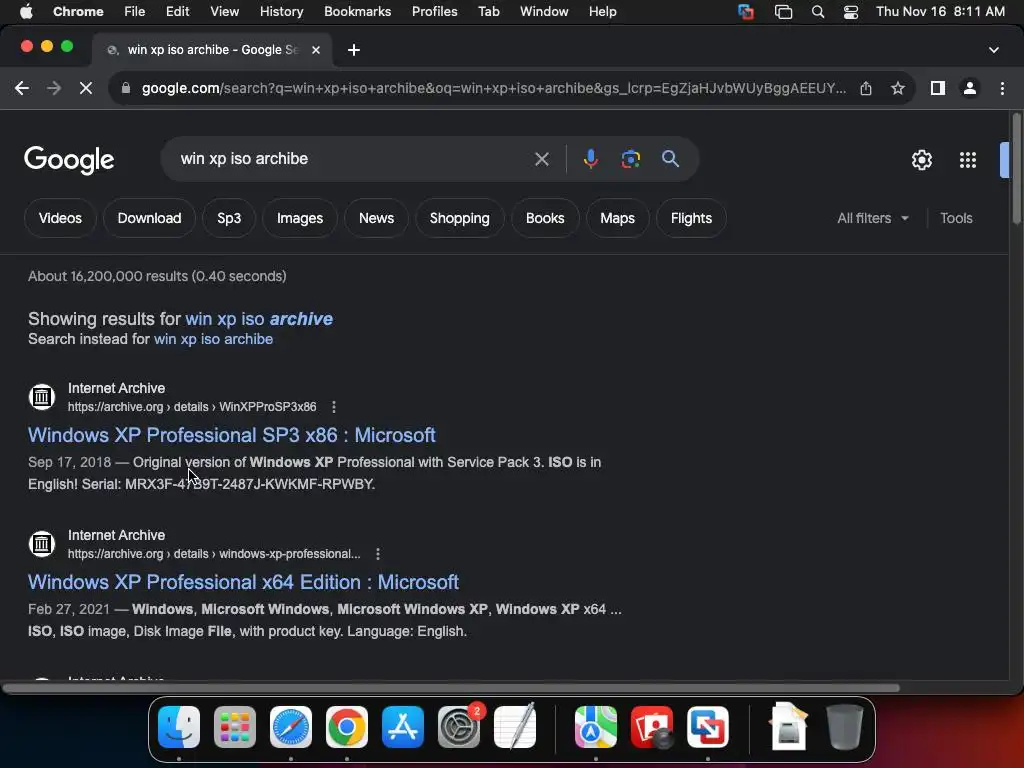Open Trash from the Dock
Image resolution: width=1024 pixels, height=768 pixels.
844,727
